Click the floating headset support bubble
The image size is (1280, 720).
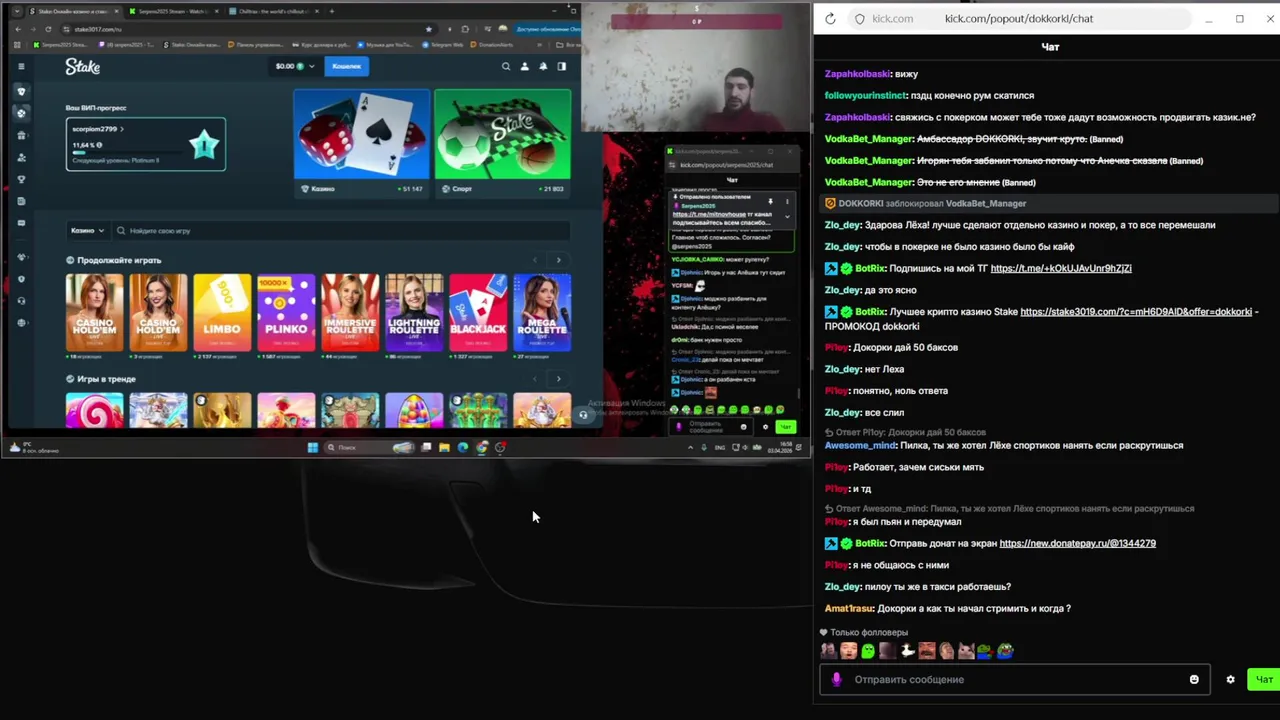[583, 415]
